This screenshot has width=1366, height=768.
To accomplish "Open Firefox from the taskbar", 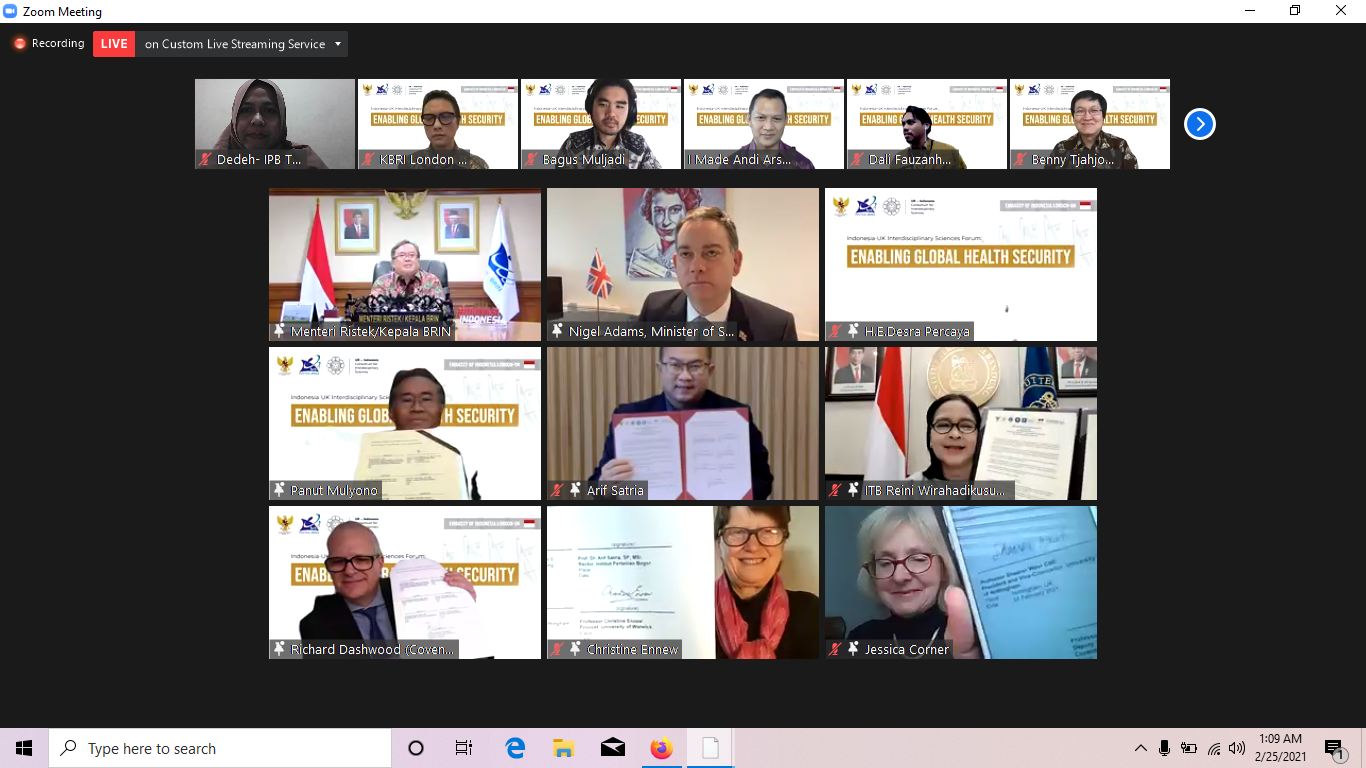I will pyautogui.click(x=661, y=748).
